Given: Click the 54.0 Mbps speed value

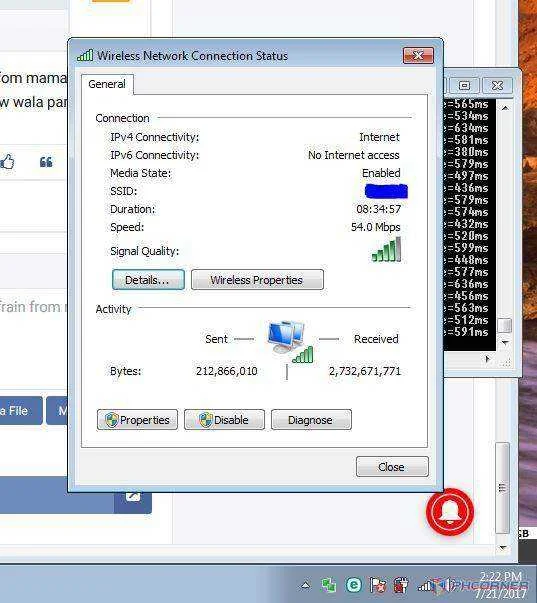Looking at the screenshot, I should click(375, 227).
